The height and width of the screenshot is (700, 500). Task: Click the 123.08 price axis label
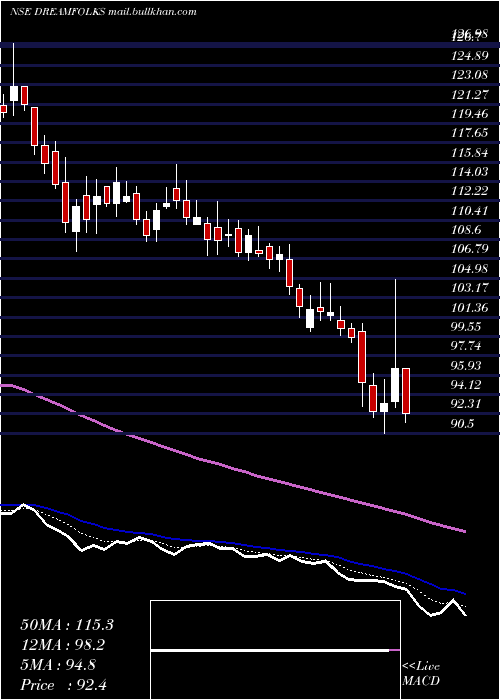point(470,75)
